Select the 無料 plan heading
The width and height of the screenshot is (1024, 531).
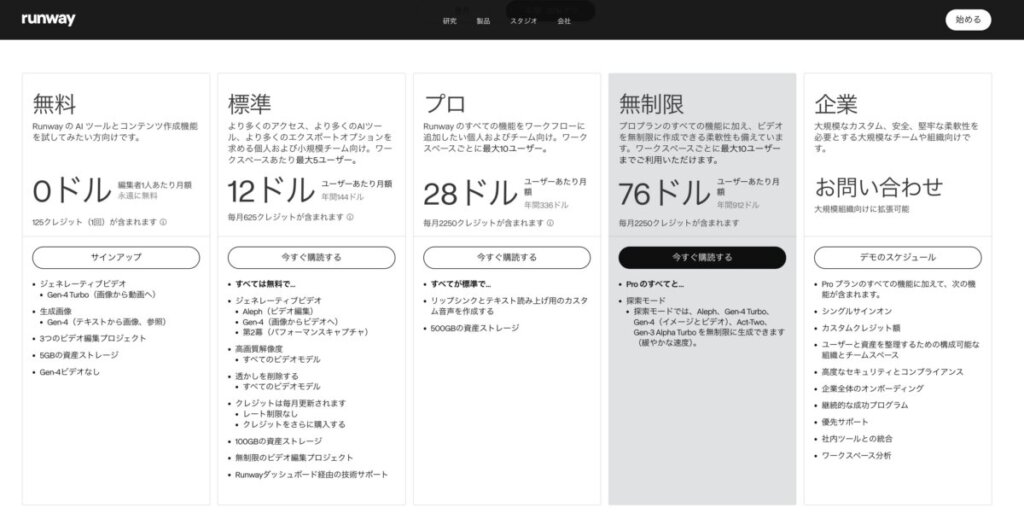54,104
